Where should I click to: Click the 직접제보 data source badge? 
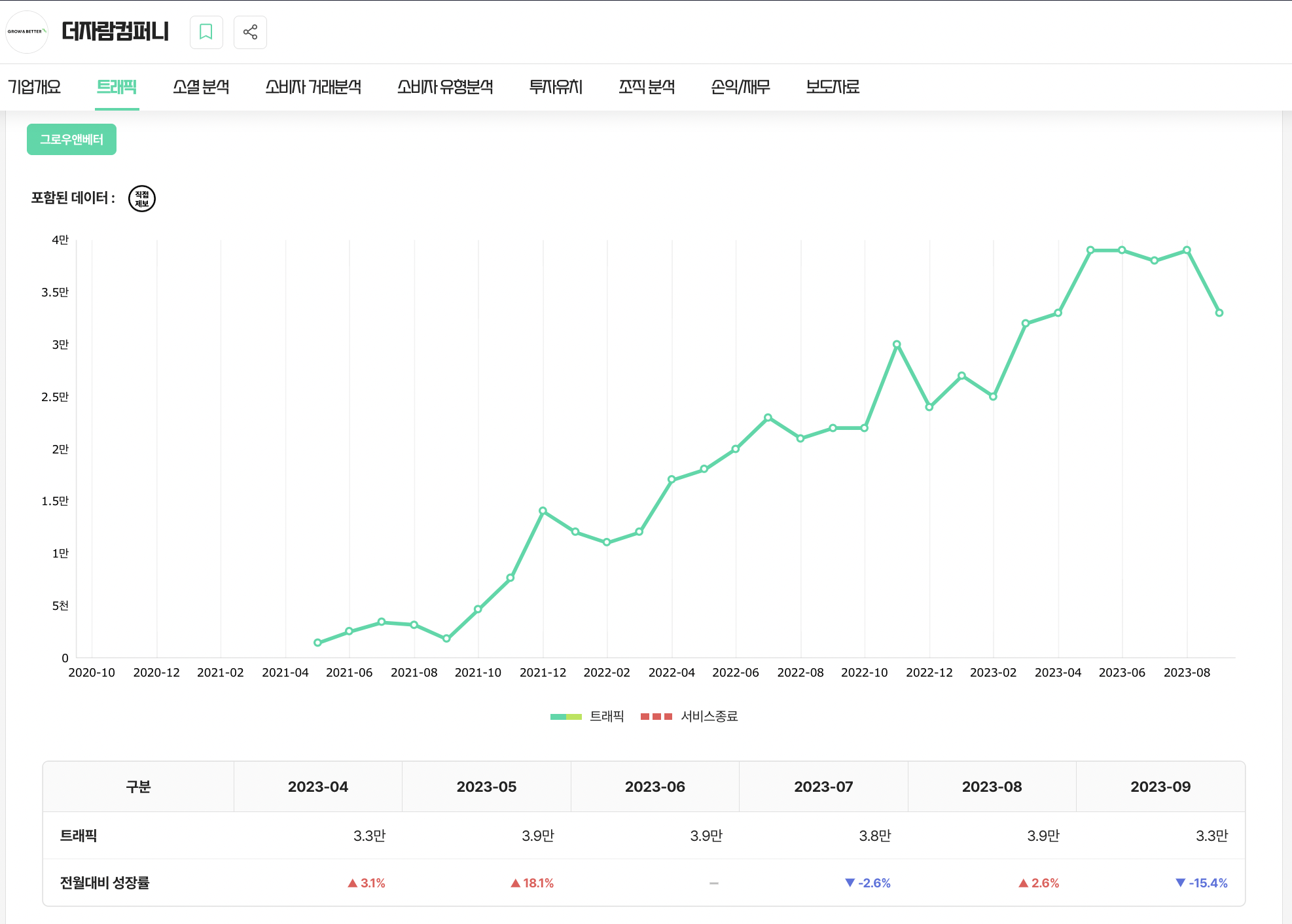click(x=142, y=198)
